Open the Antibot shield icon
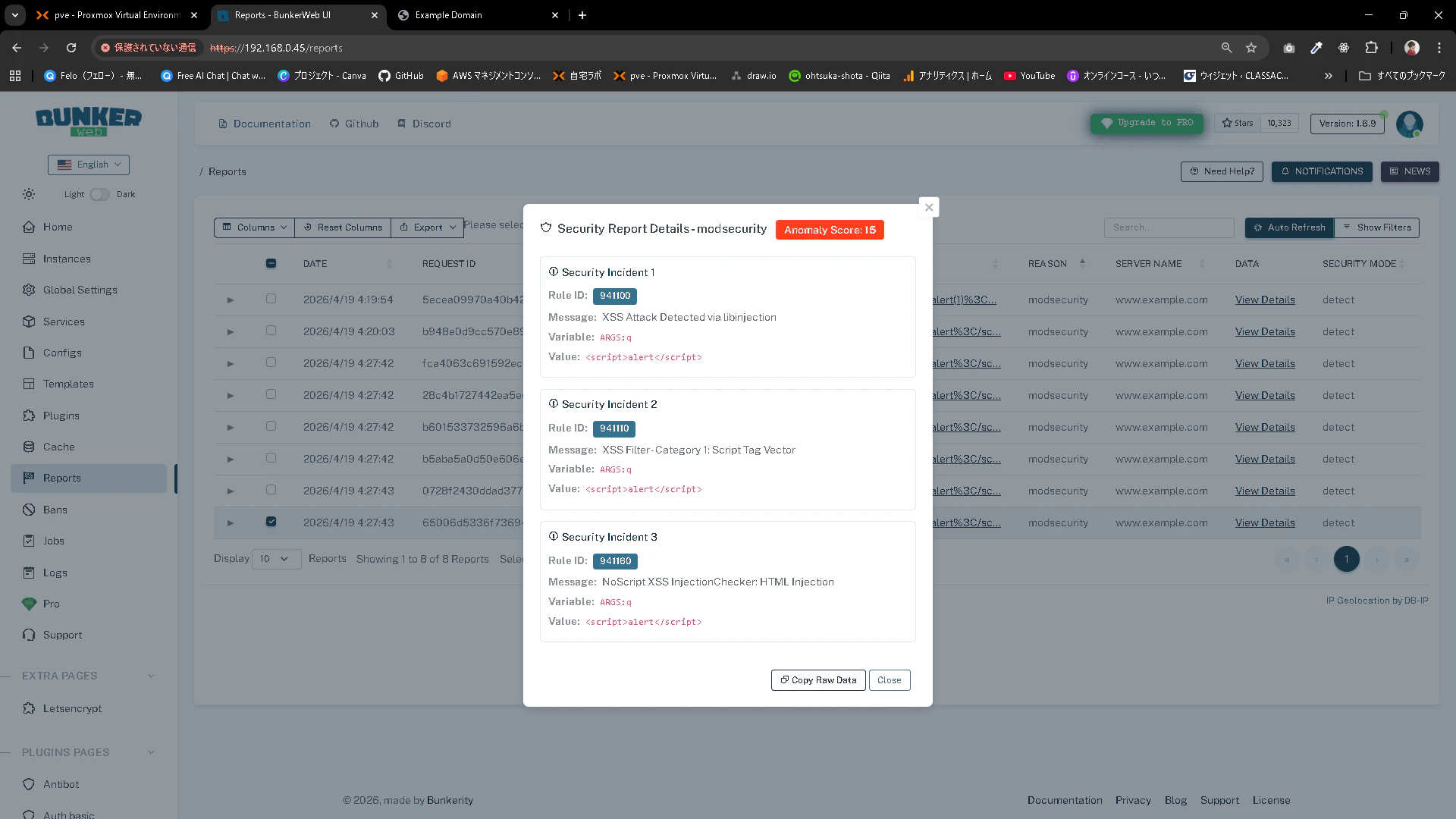This screenshot has width=1456, height=819. pos(29,784)
